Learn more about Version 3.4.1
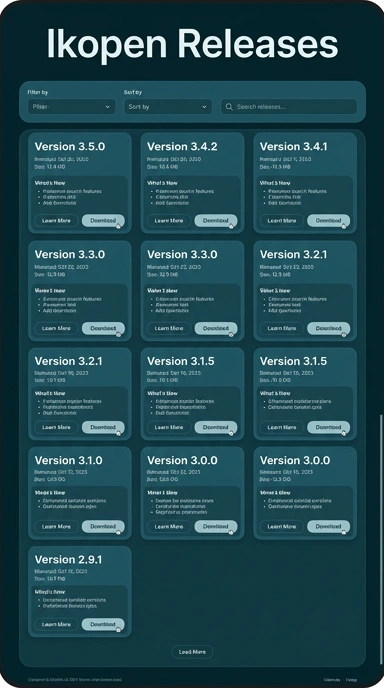 pyautogui.click(x=281, y=221)
